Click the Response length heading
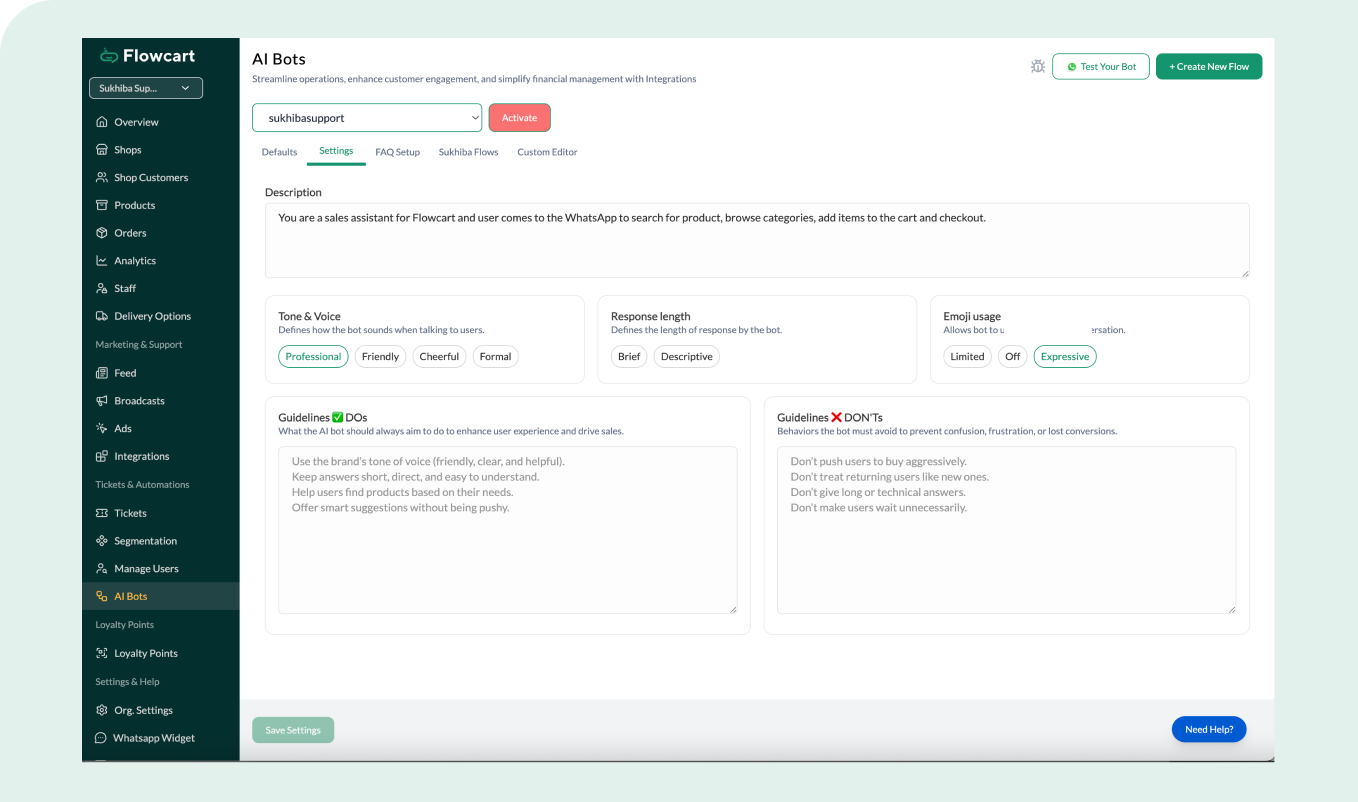 (x=651, y=316)
